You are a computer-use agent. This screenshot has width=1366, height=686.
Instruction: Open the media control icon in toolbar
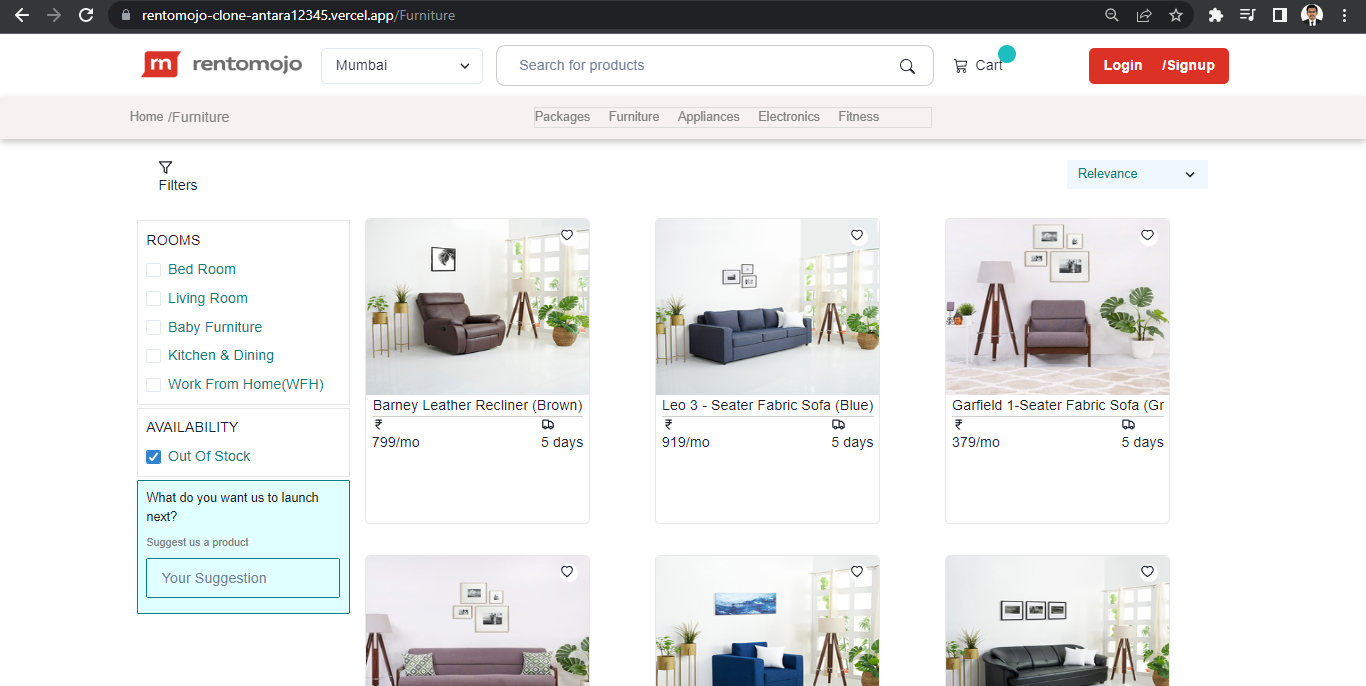click(1247, 15)
